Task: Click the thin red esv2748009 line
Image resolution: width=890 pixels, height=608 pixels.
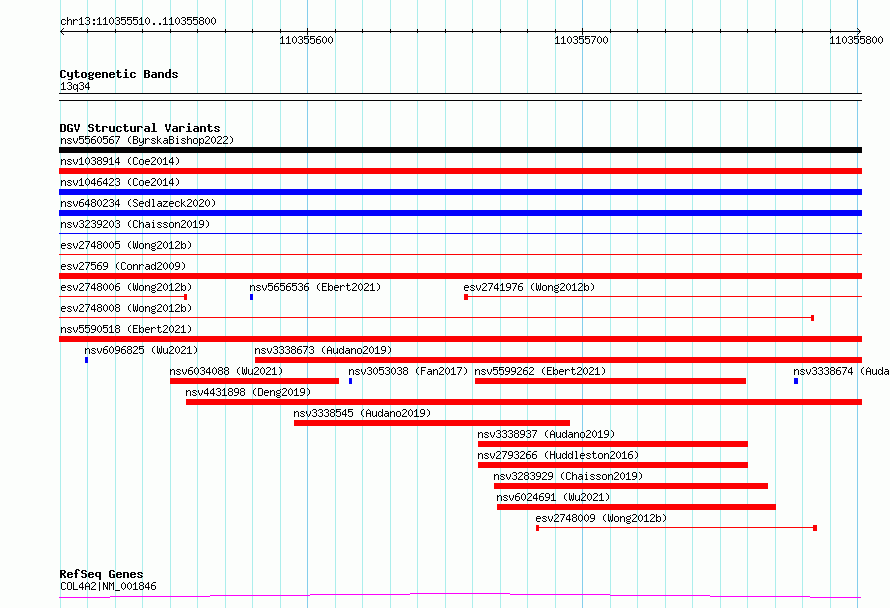Action: point(676,528)
